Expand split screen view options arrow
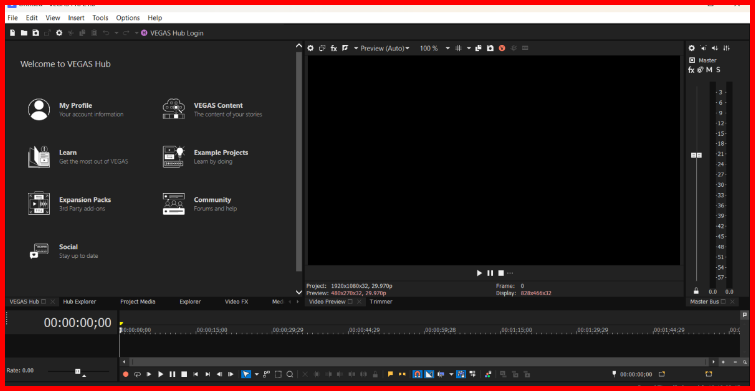 (356, 48)
